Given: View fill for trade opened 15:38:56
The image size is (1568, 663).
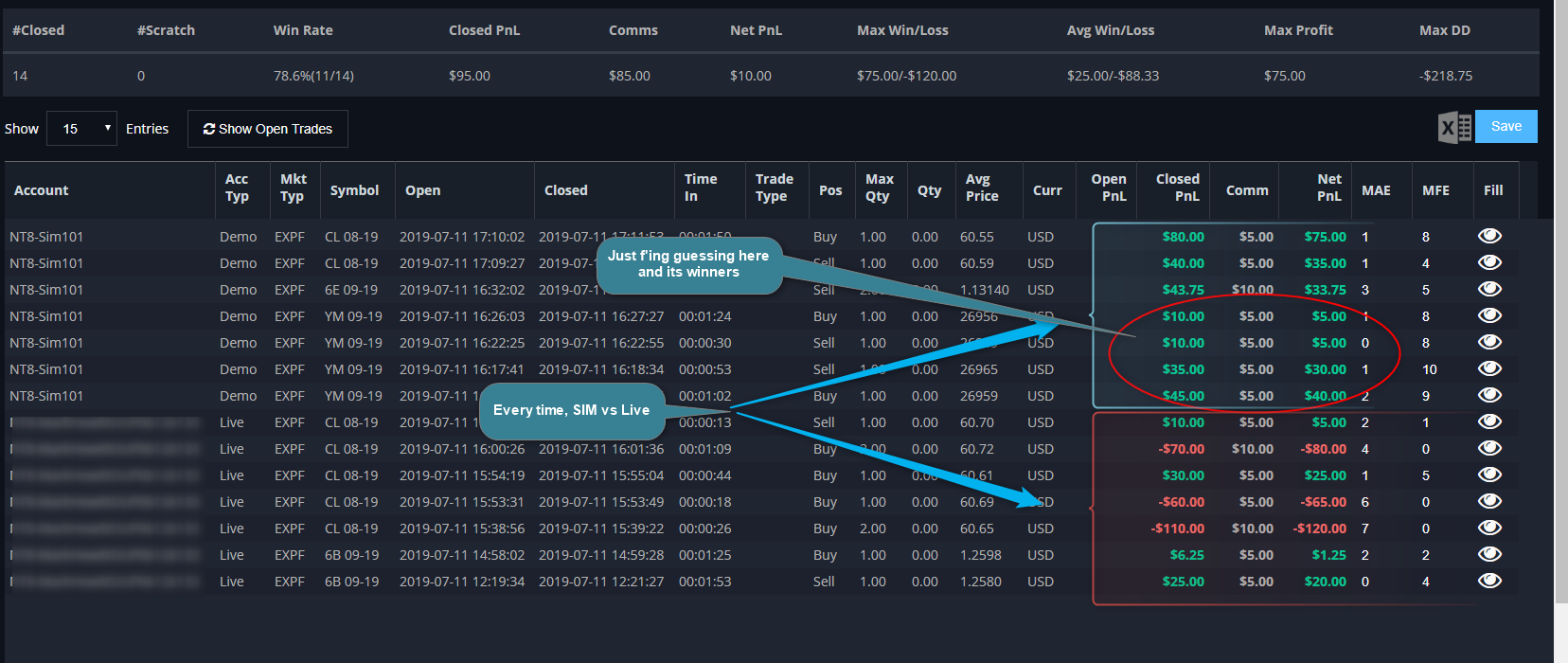Looking at the screenshot, I should pos(1489,528).
